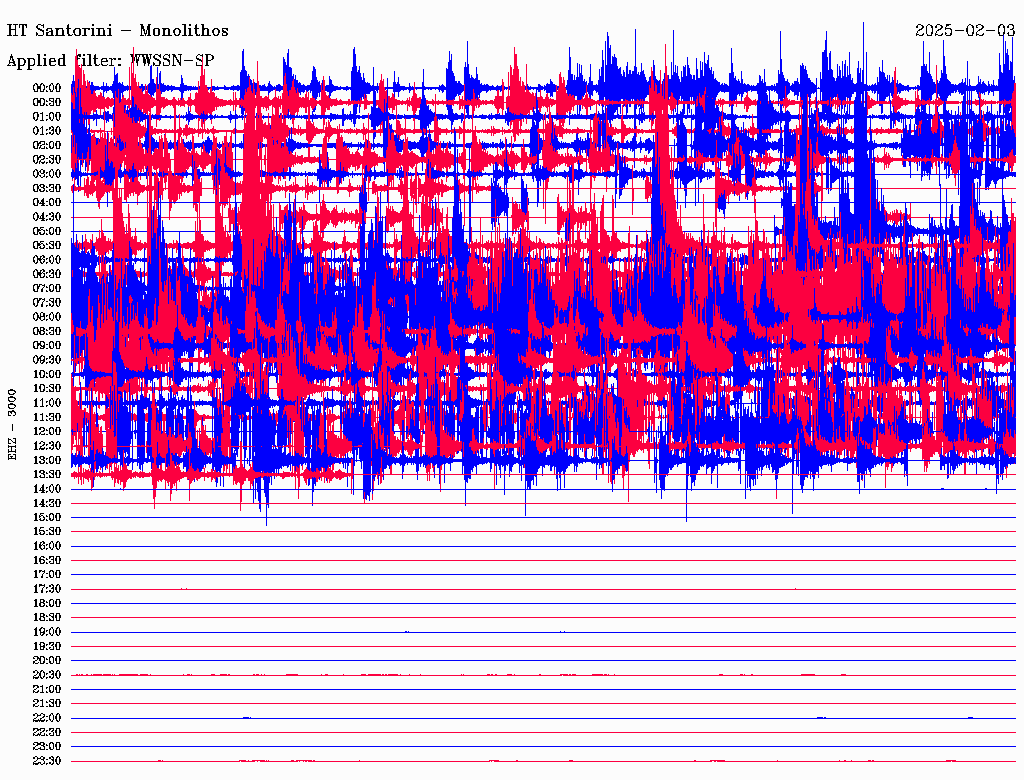Image resolution: width=1024 pixels, height=780 pixels.
Task: Select the 13:00 time label
Action: pyautogui.click(x=47, y=461)
